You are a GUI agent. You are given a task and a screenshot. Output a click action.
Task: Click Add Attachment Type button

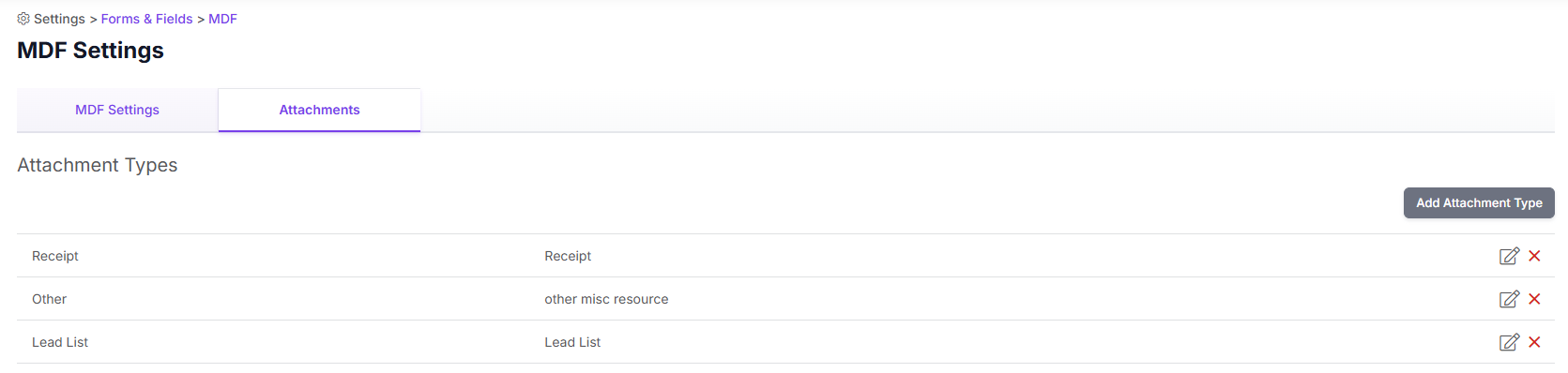click(1479, 202)
